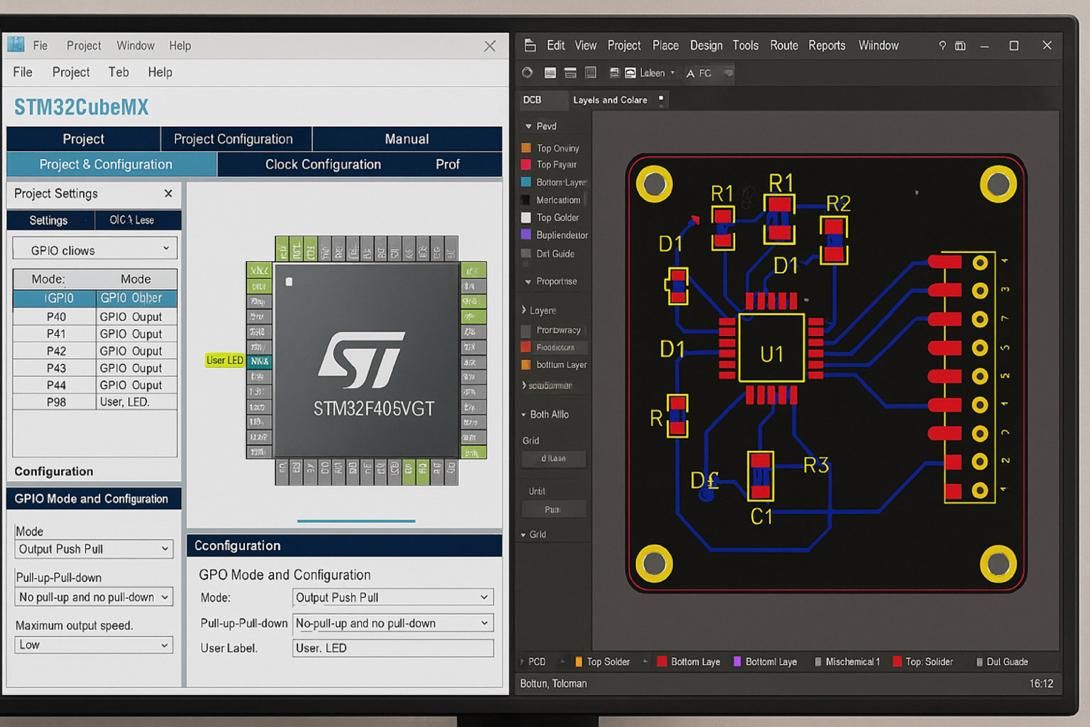This screenshot has height=727, width=1090.
Task: Toggle the Top Golder white layer box
Action: [526, 218]
